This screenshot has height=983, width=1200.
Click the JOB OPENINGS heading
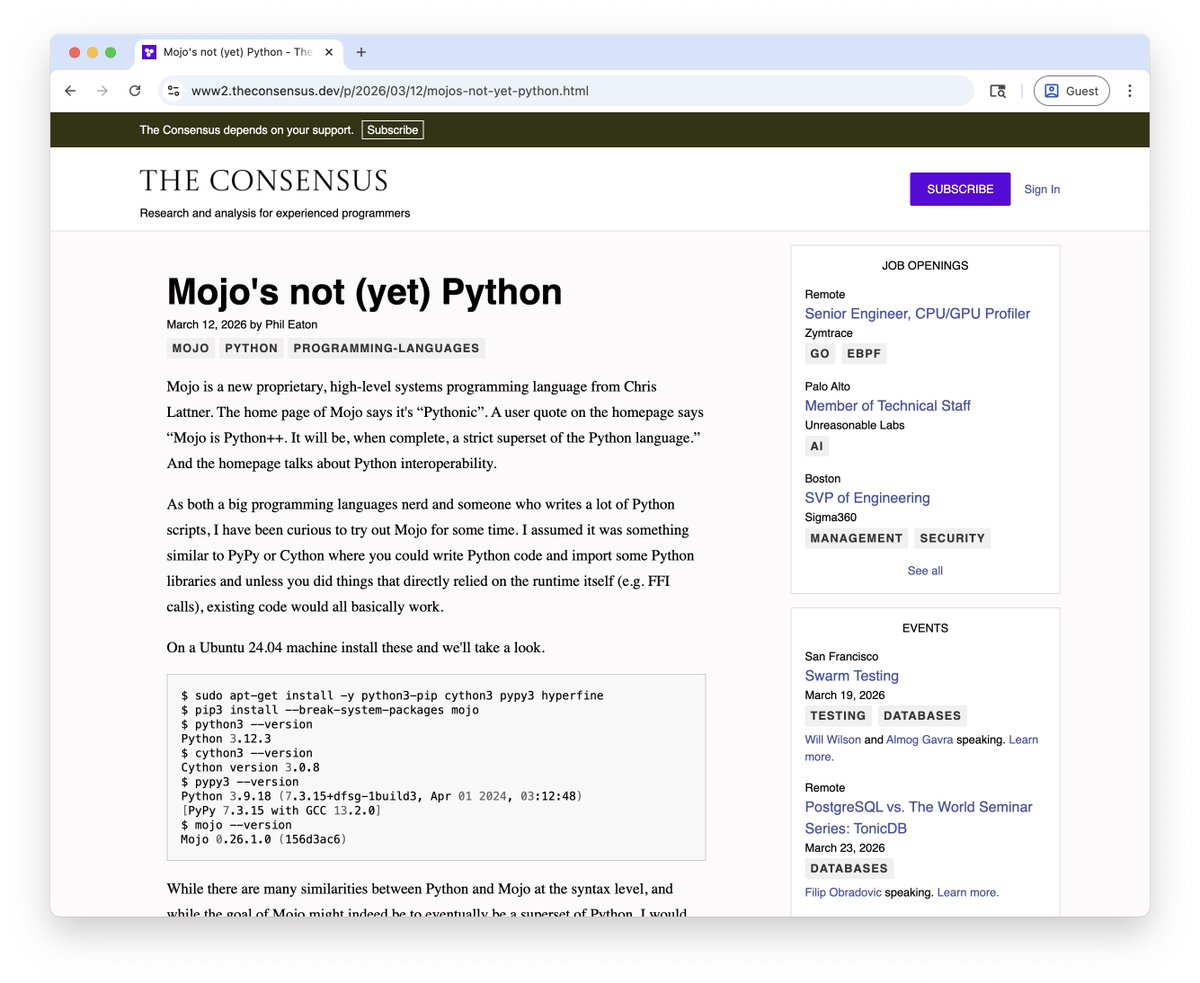tap(925, 266)
